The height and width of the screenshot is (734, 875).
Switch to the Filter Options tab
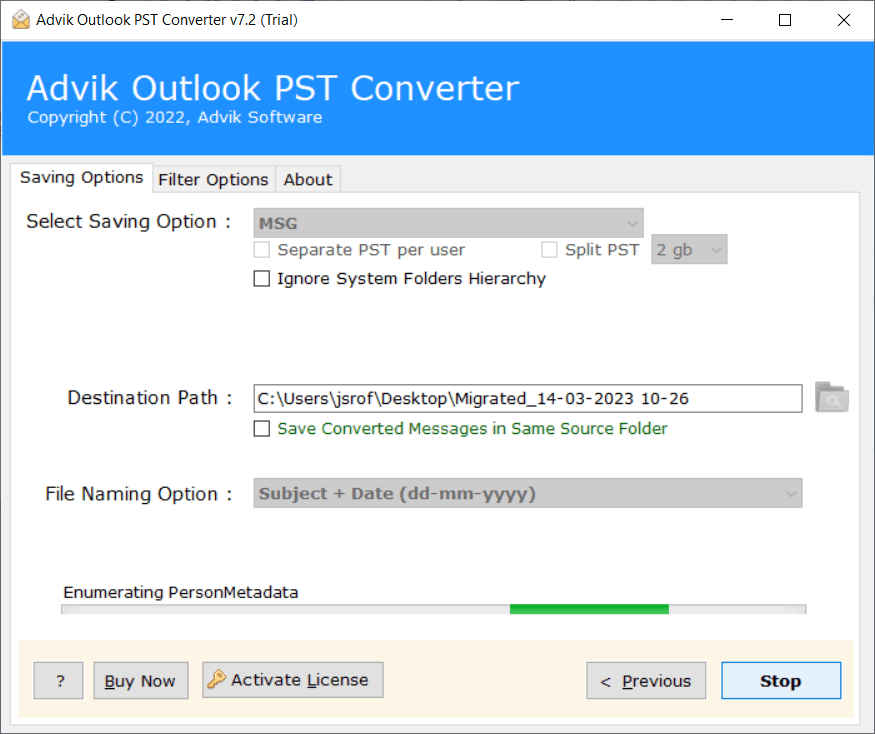click(213, 180)
